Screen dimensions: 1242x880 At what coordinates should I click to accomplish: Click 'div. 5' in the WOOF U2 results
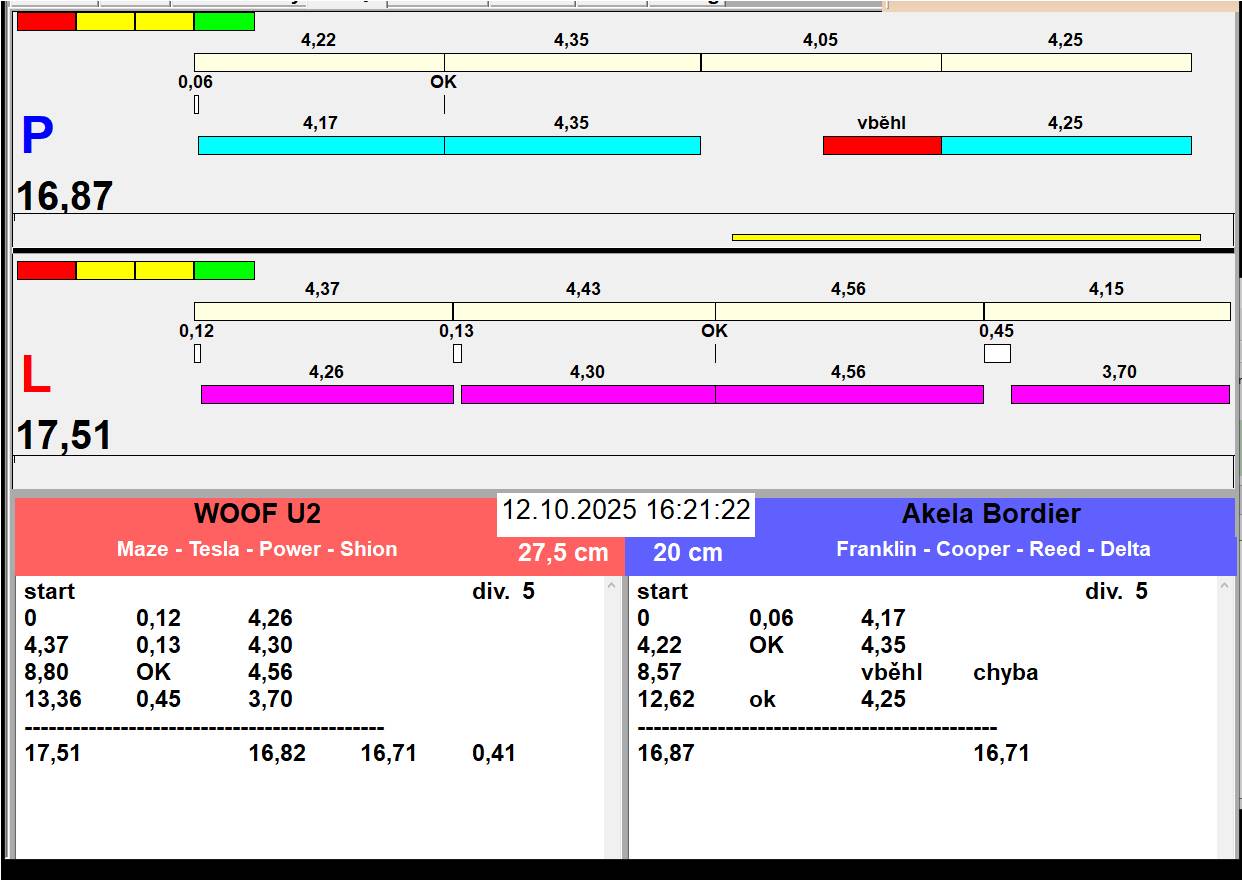click(x=503, y=591)
